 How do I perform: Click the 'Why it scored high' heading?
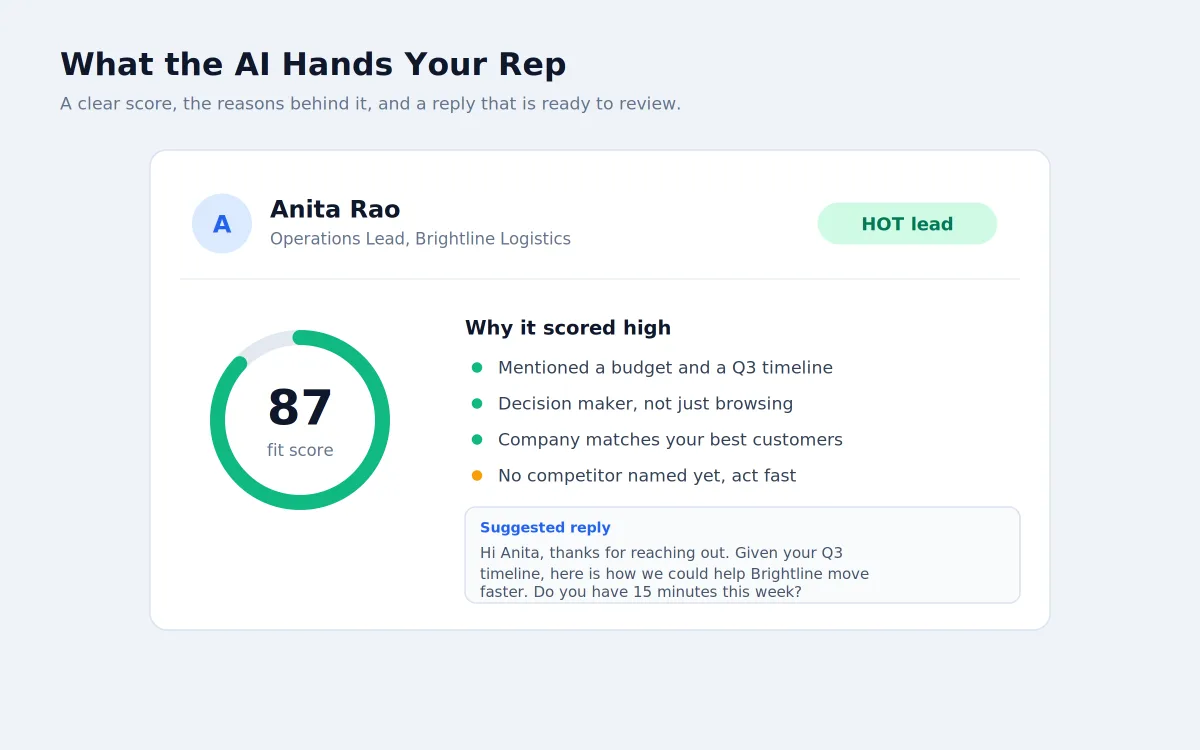(x=568, y=328)
